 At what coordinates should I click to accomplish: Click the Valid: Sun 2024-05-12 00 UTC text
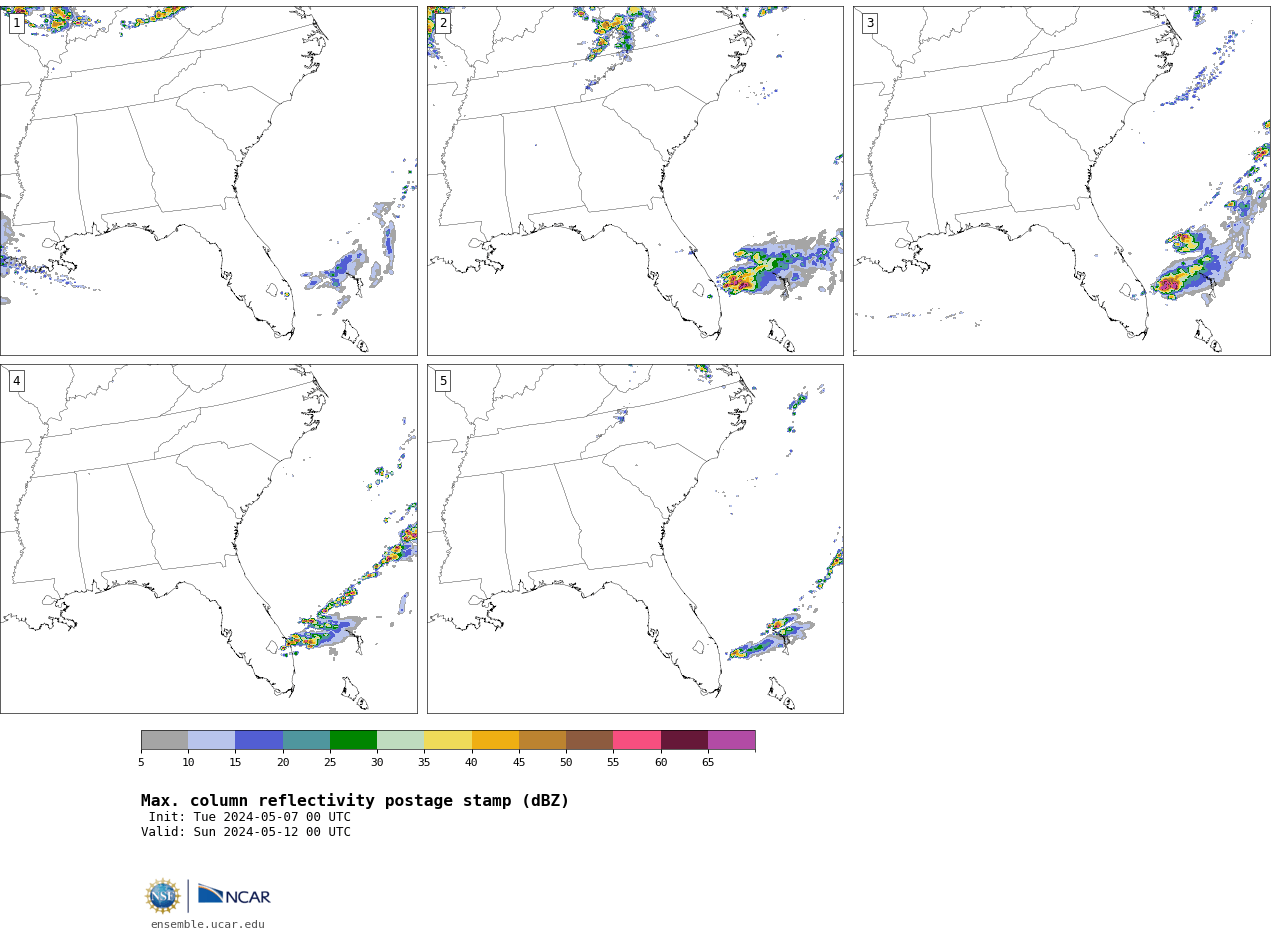[x=246, y=832]
